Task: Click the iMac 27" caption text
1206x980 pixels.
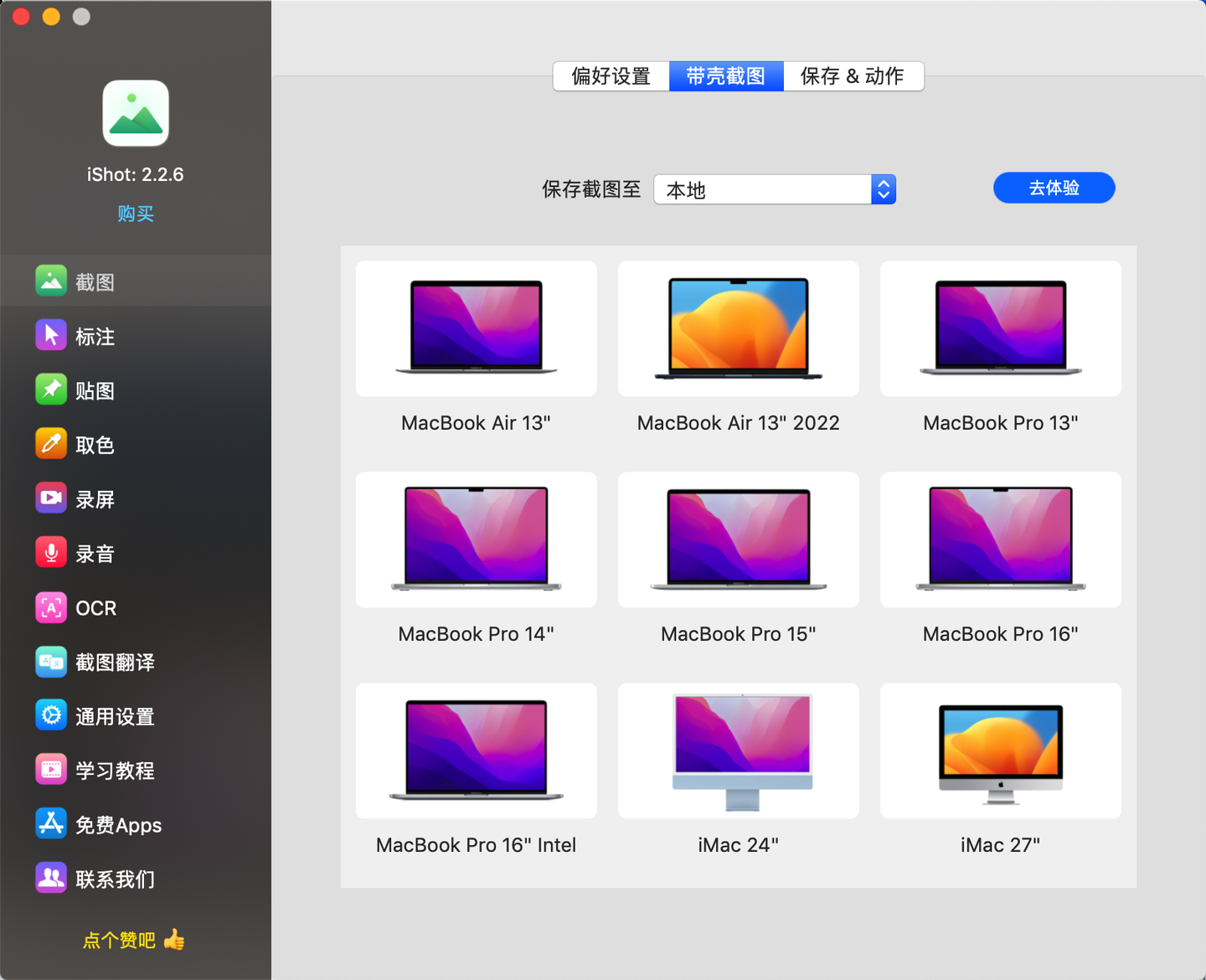Action: tap(1001, 844)
